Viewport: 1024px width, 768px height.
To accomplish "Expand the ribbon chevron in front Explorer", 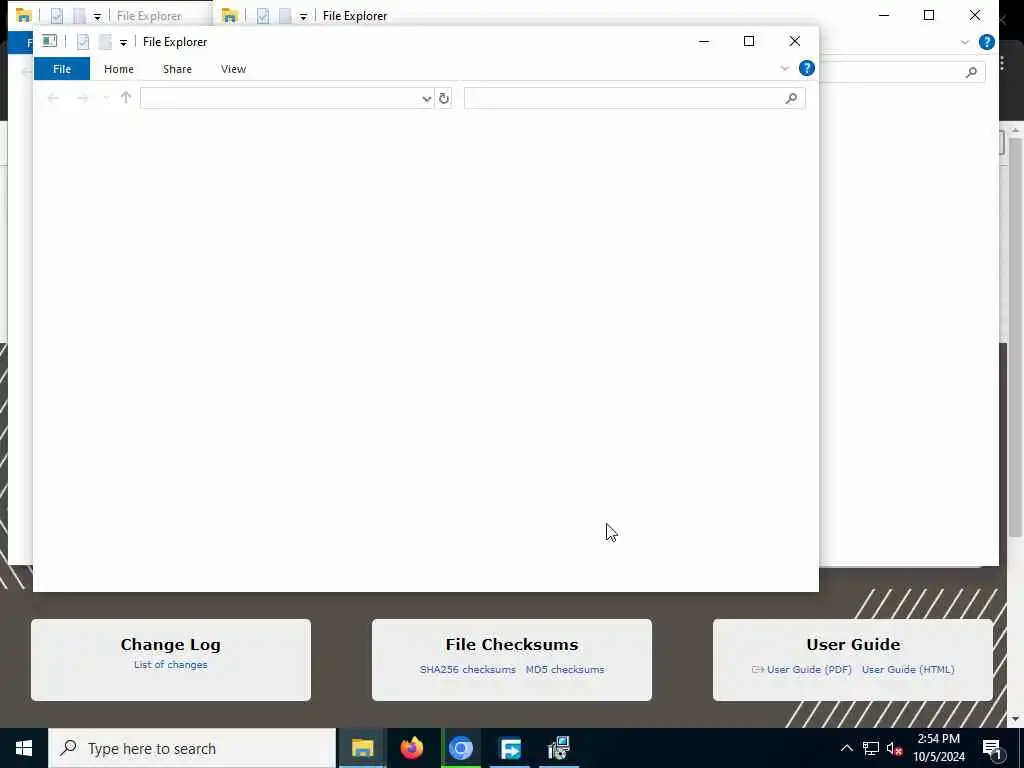I will point(784,68).
